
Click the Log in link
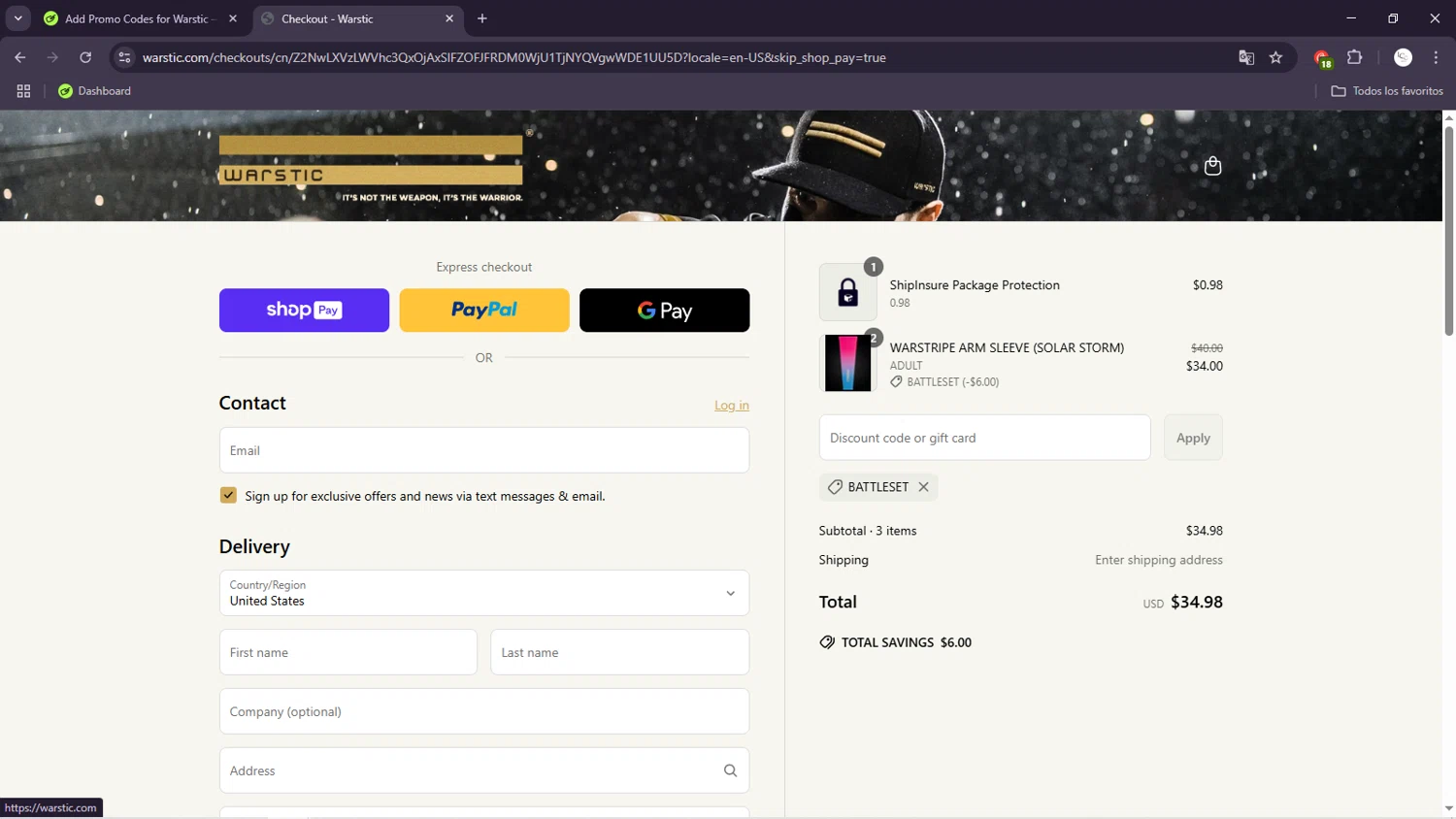(732, 406)
